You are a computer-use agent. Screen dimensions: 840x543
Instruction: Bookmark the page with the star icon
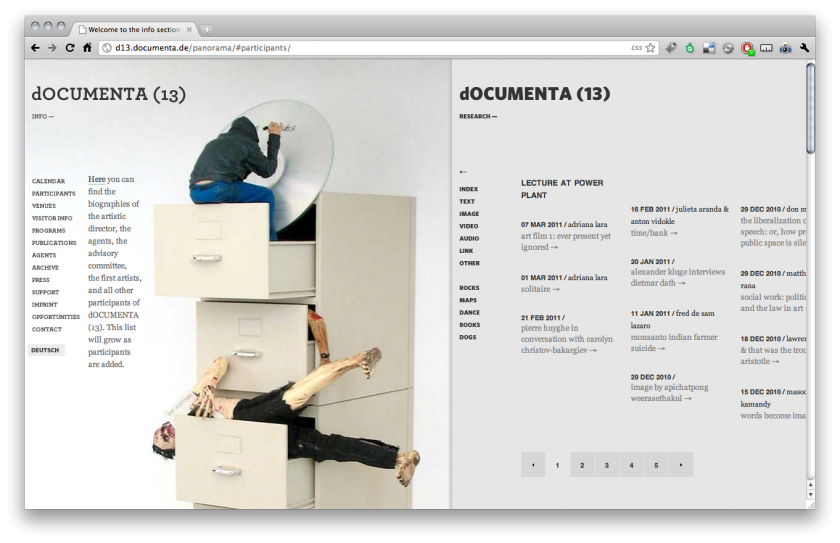650,48
